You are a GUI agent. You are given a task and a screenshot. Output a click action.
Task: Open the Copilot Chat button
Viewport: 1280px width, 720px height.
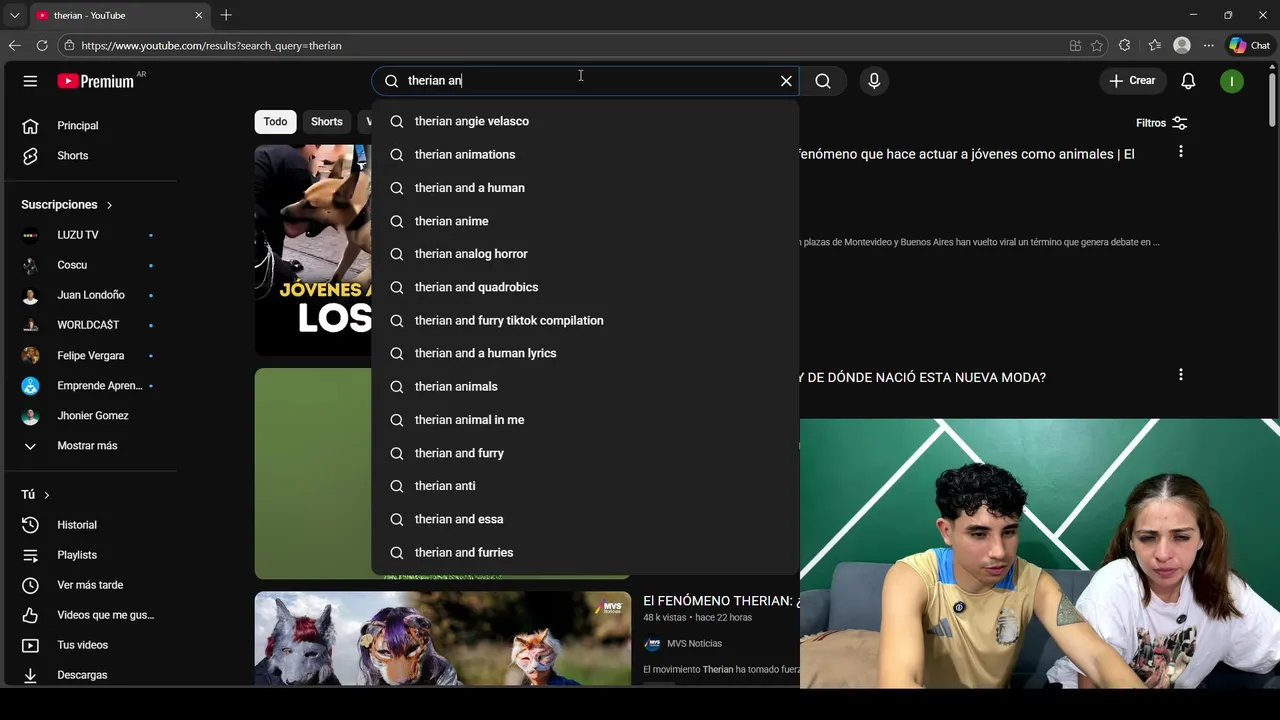(1250, 45)
